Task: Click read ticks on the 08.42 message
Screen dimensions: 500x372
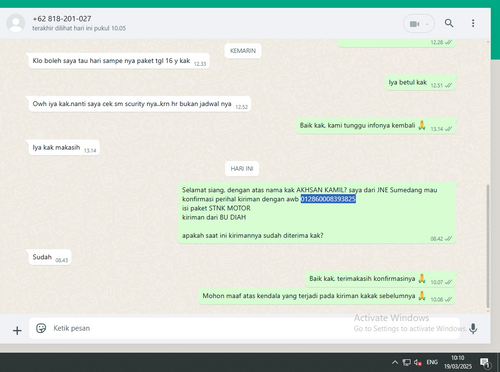Action: (x=448, y=239)
